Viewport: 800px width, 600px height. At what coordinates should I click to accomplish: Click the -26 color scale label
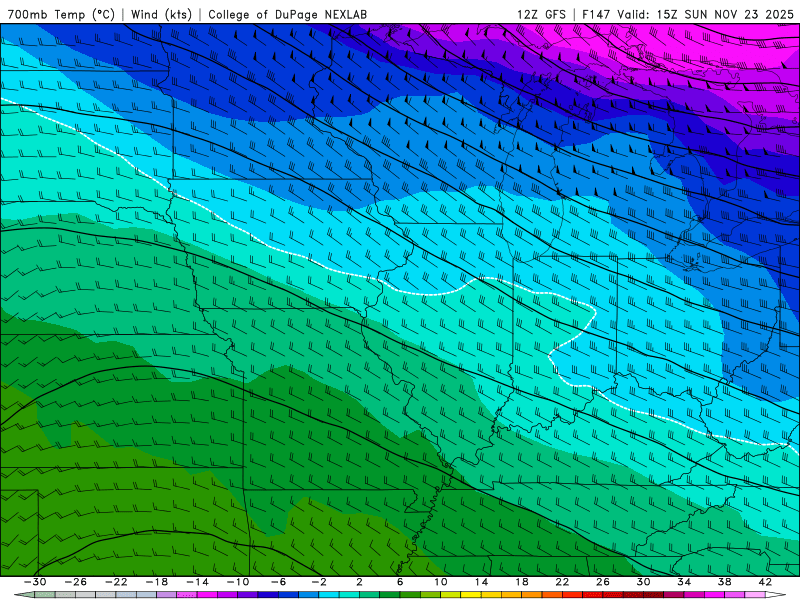[76, 582]
